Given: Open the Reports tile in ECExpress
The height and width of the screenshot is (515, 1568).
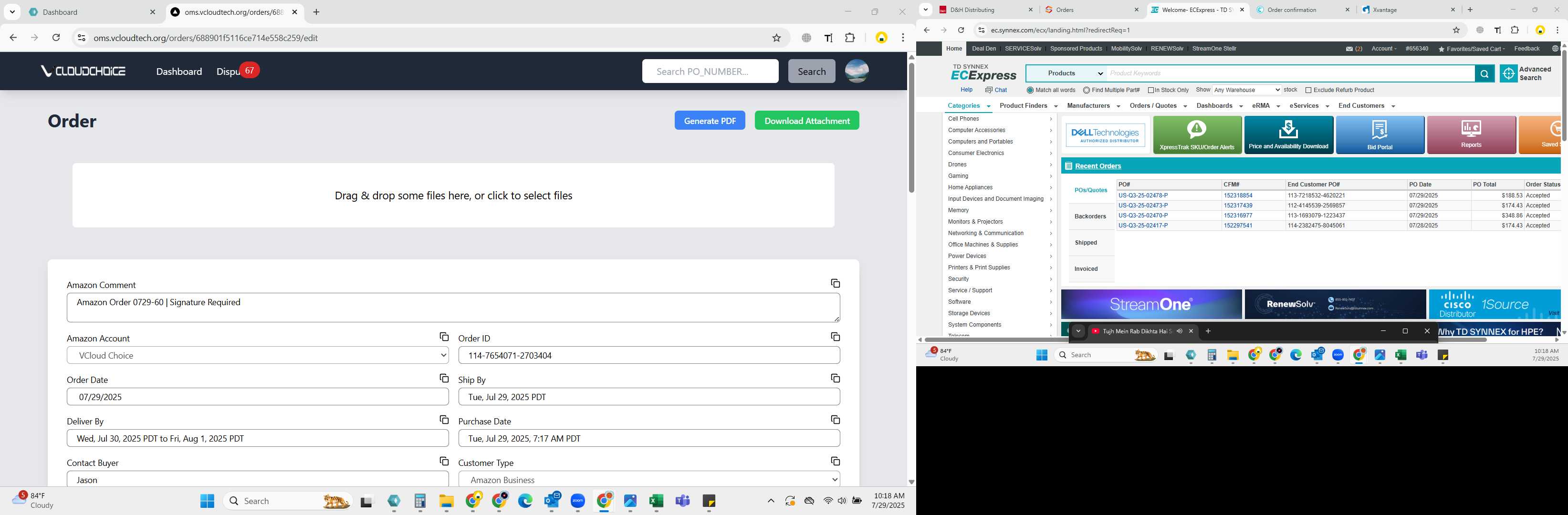Looking at the screenshot, I should (x=1471, y=135).
